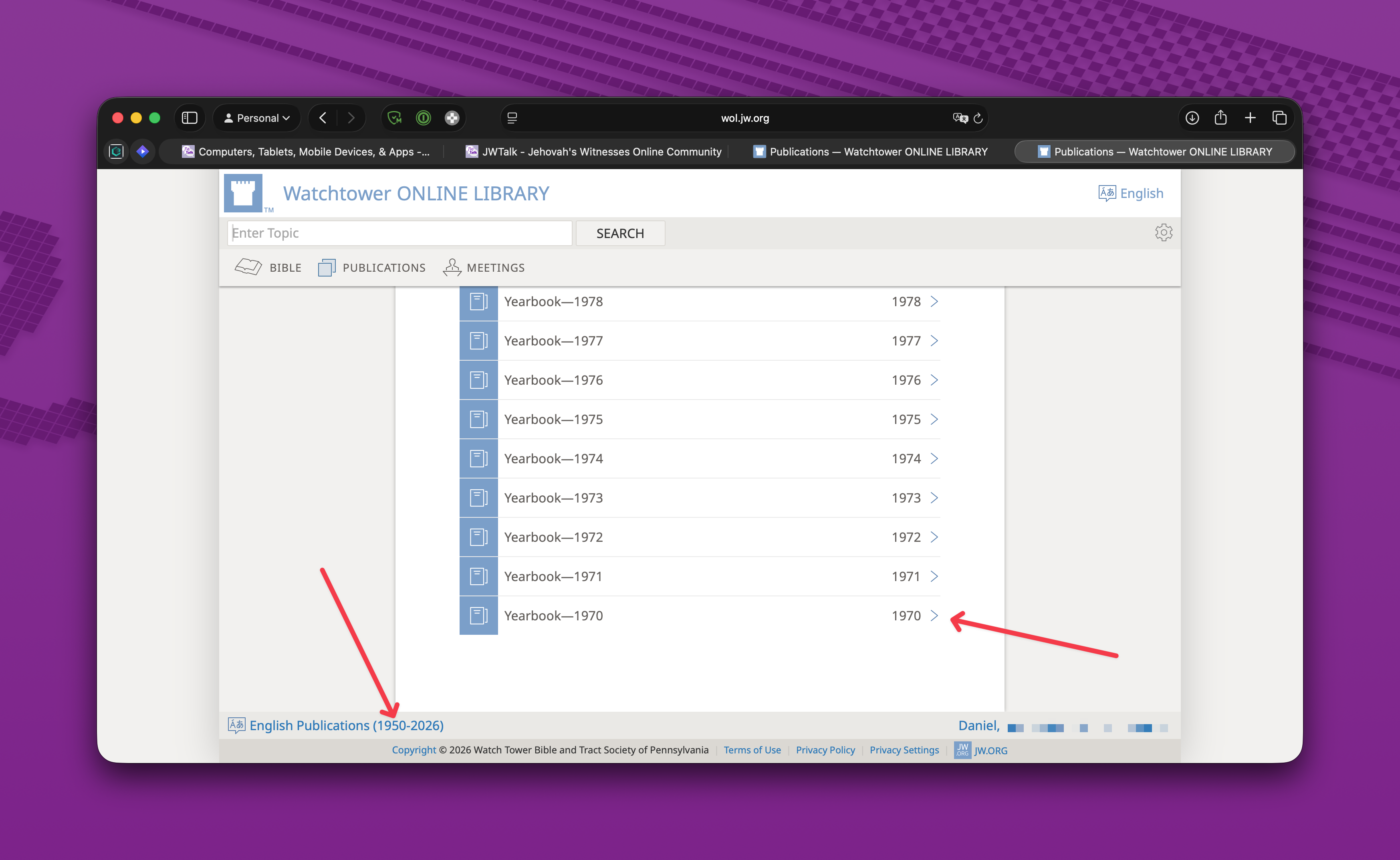Click the Watchtower tower logo icon
Image resolution: width=1400 pixels, height=860 pixels.
[x=243, y=194]
